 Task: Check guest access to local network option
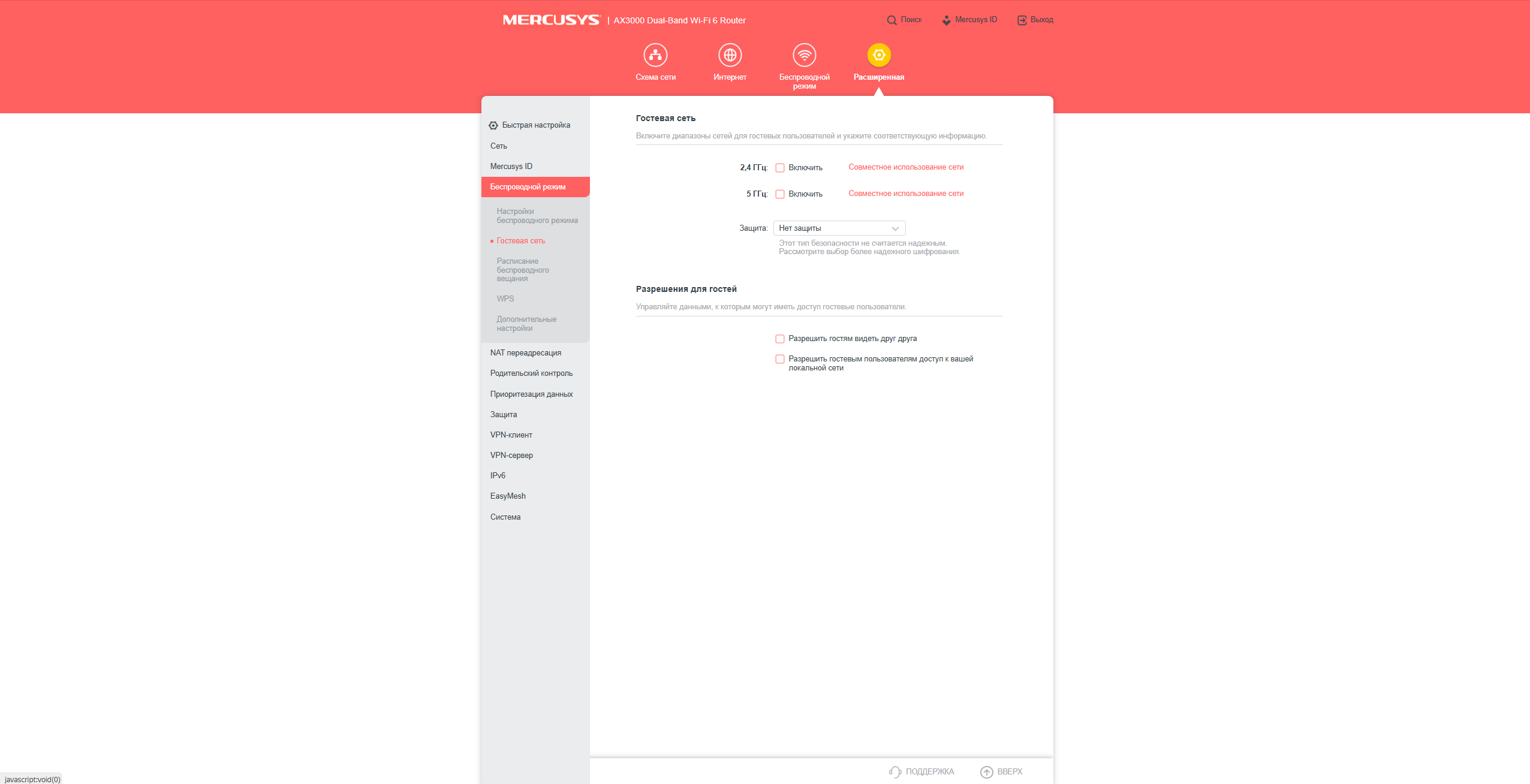[x=780, y=359]
